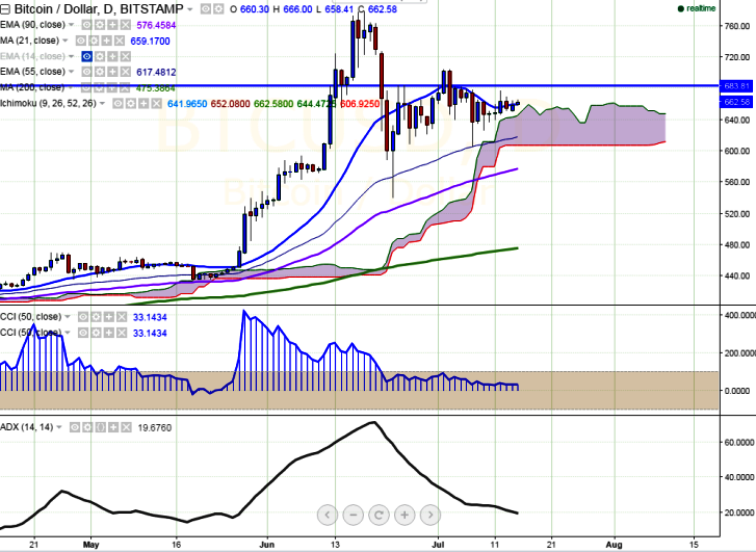Hide the top CCI (50, close) indicator

83,317
